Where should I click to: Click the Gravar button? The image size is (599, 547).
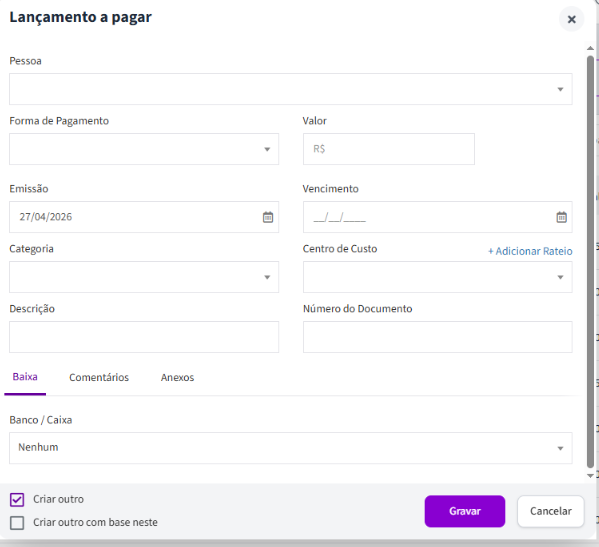point(465,511)
